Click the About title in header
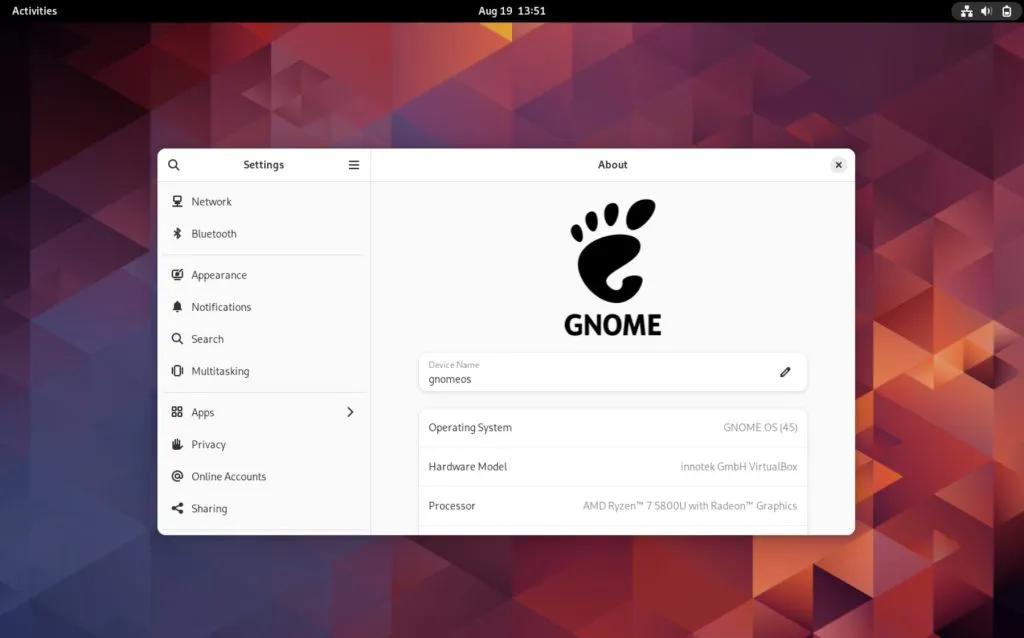Image resolution: width=1024 pixels, height=638 pixels. point(613,165)
